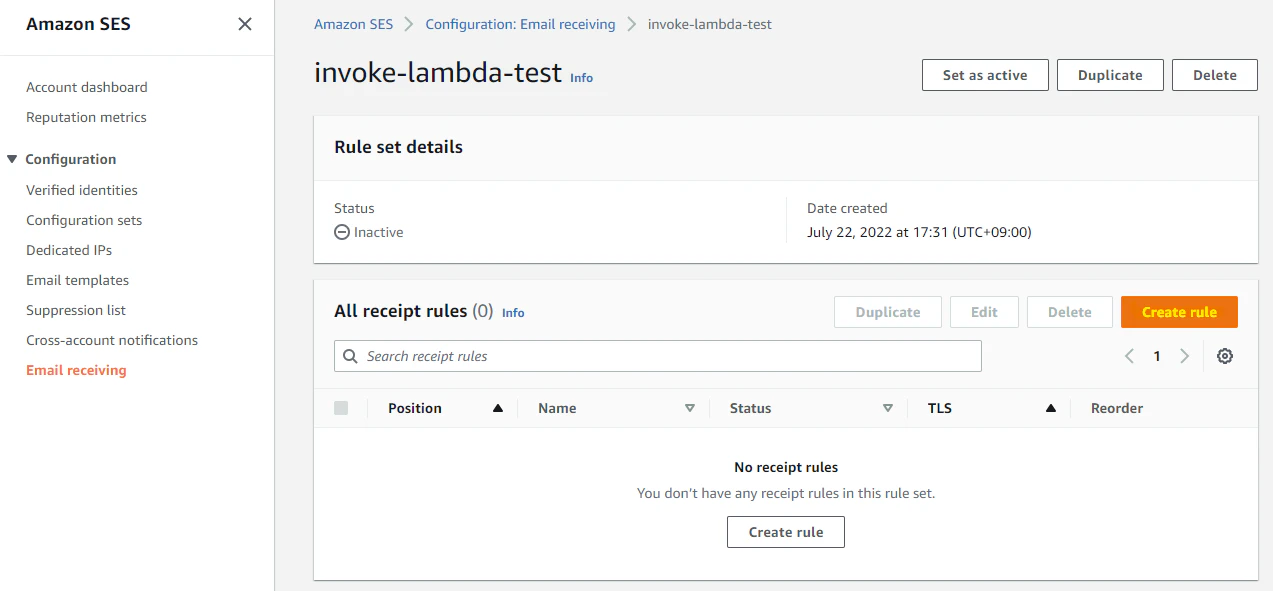Open Account dashboard in sidebar
Viewport: 1273px width, 591px height.
click(87, 87)
